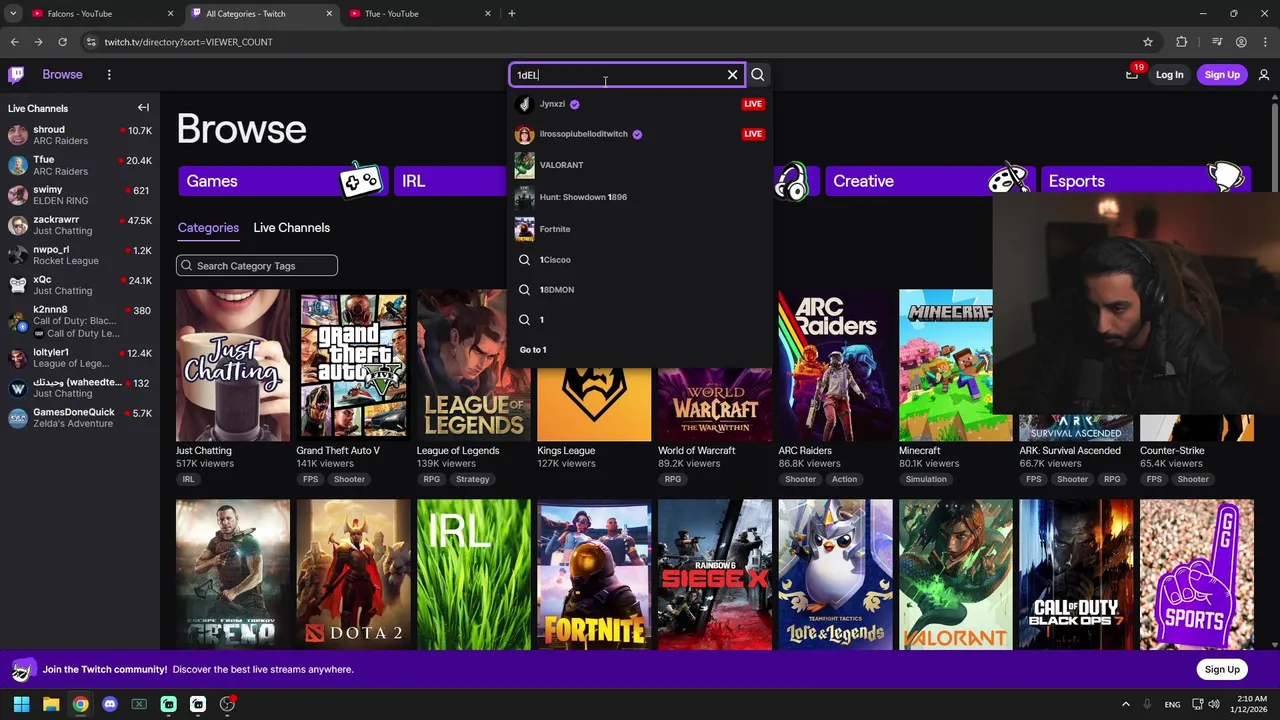The height and width of the screenshot is (720, 1280).
Task: Open Discord from the taskbar
Action: click(110, 704)
